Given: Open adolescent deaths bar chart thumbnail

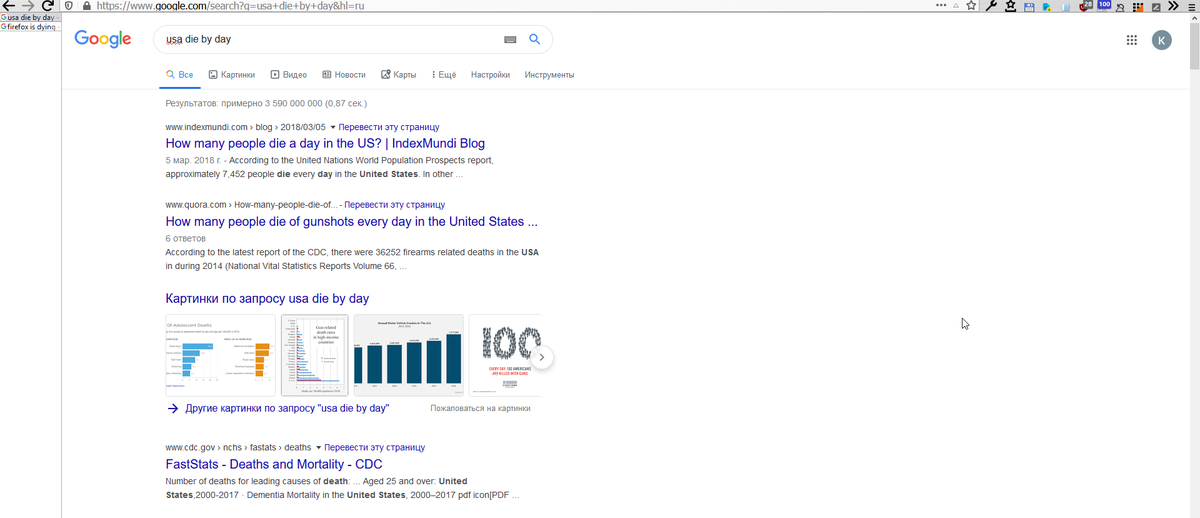Looking at the screenshot, I should coord(220,355).
